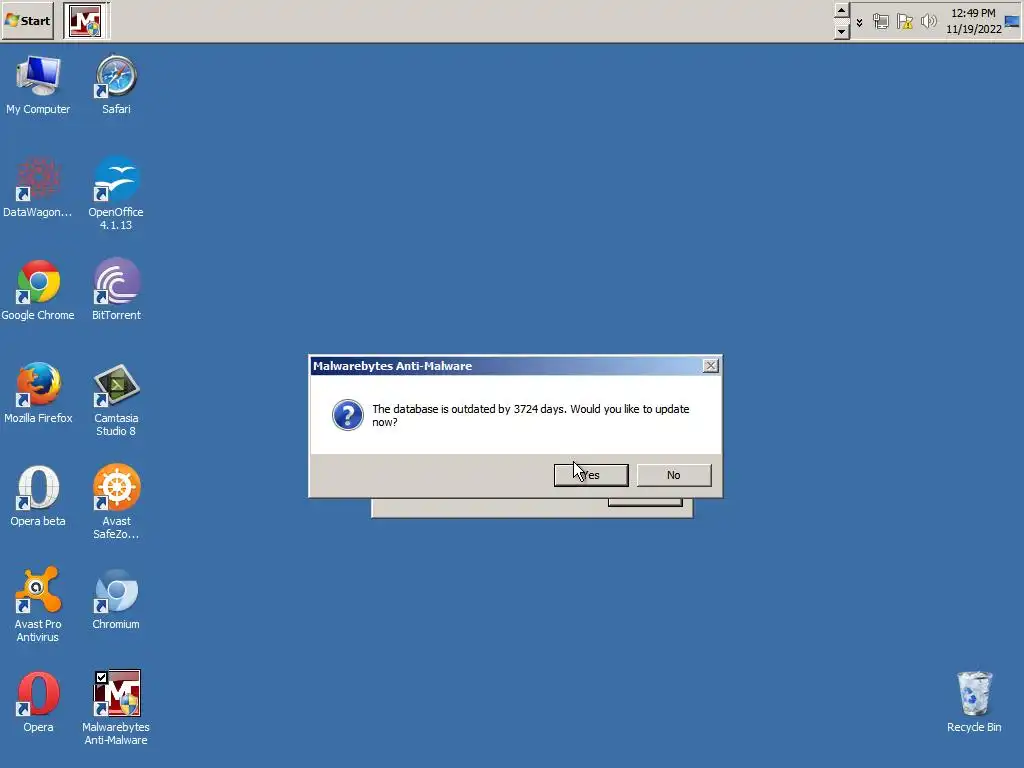The width and height of the screenshot is (1024, 768).
Task: Select the red Opera desktop icon
Action: click(x=38, y=702)
